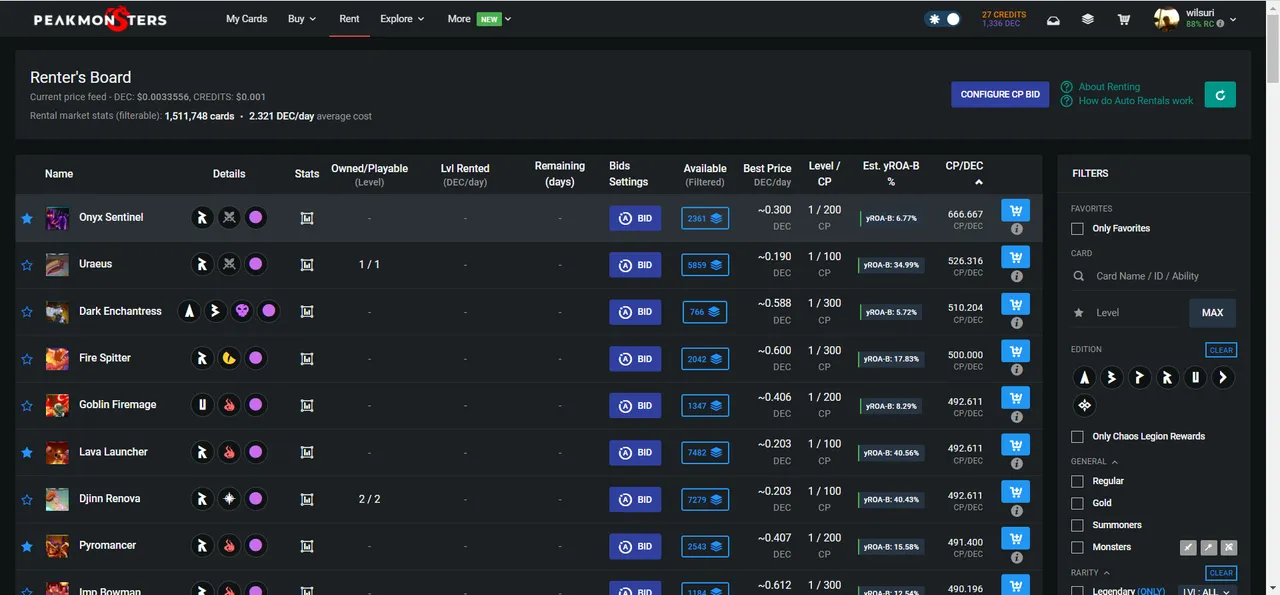Check the Legendary rarity checkbox
The width and height of the screenshot is (1280, 595).
tap(1077, 591)
